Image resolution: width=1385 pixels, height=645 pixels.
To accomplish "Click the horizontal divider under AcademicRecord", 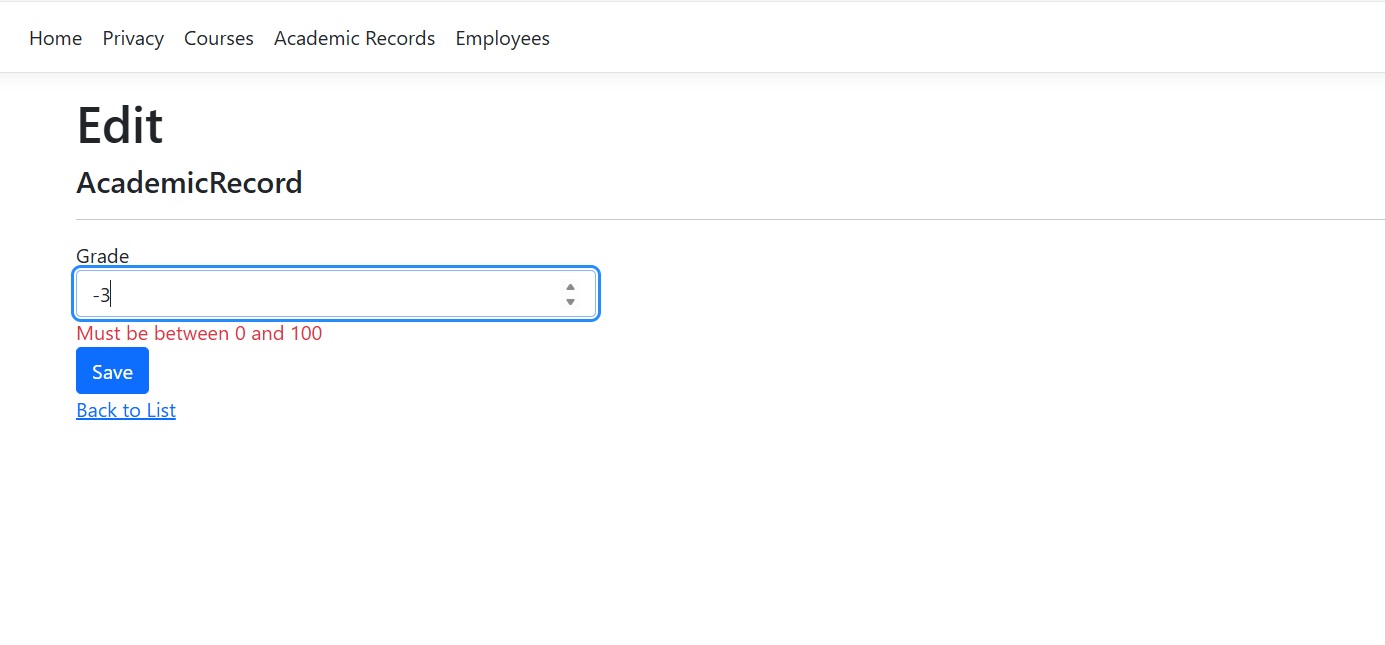I will pyautogui.click(x=700, y=219).
